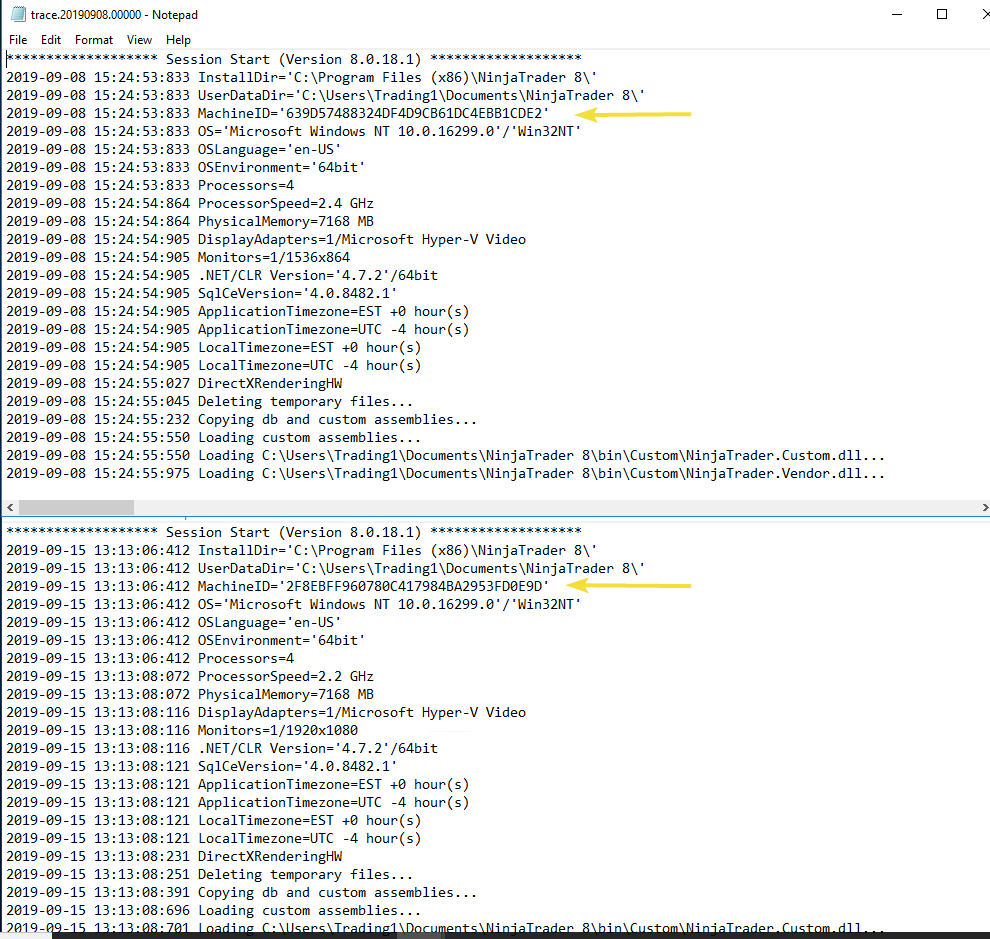Click the MachineID line starting with 2F8EBFF9
Screen dimensions: 990x939
point(278,587)
